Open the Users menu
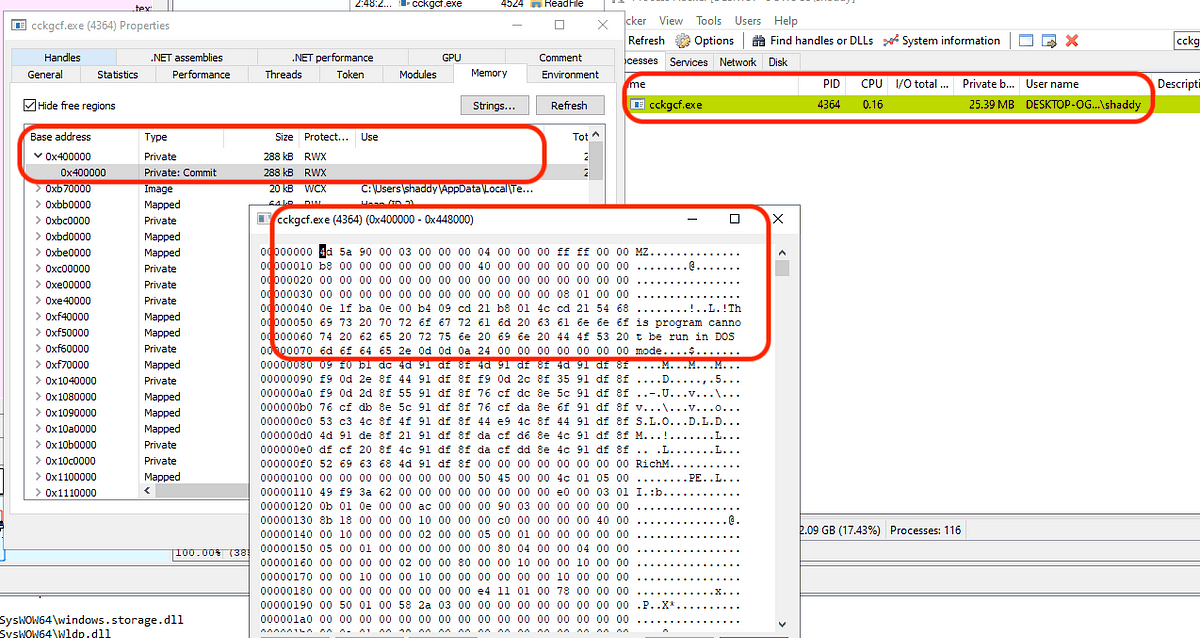Screen dimensions: 1200x638 [747, 20]
